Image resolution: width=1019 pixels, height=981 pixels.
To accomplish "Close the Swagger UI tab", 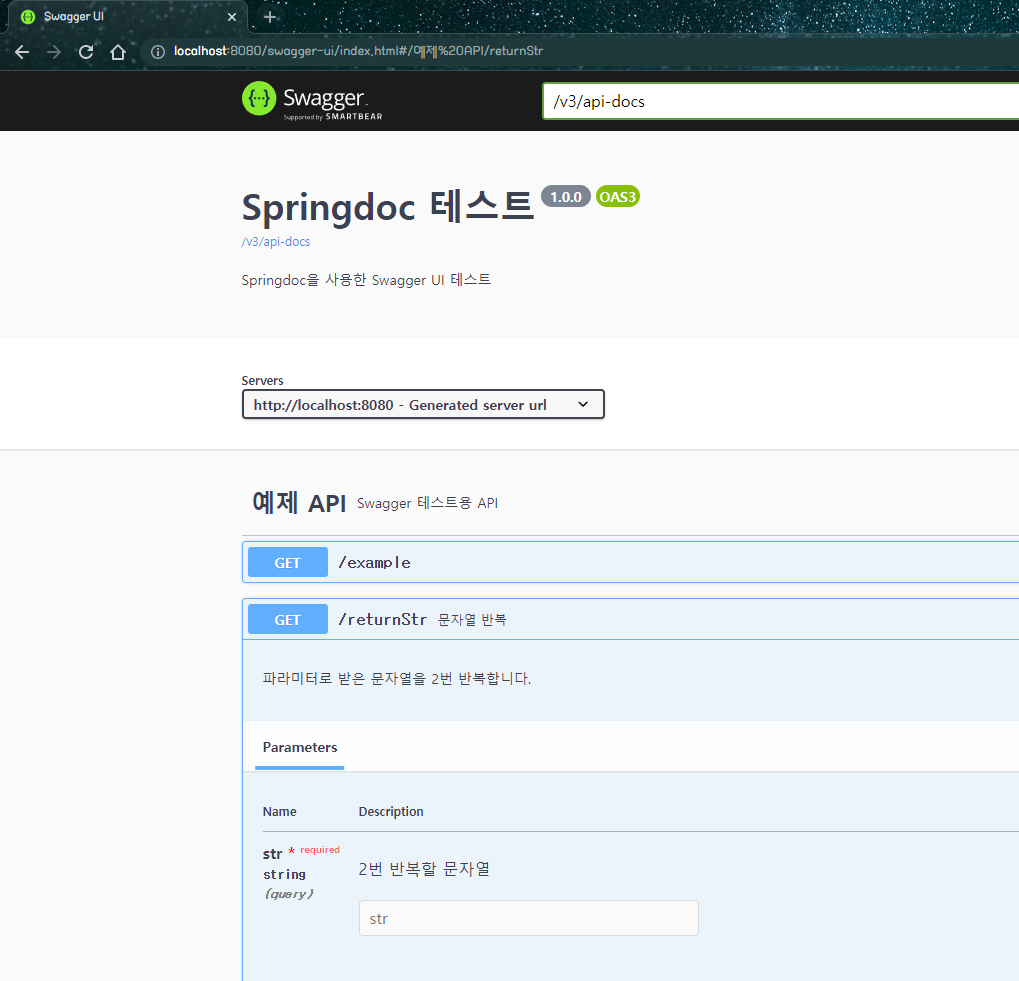I will [x=232, y=17].
